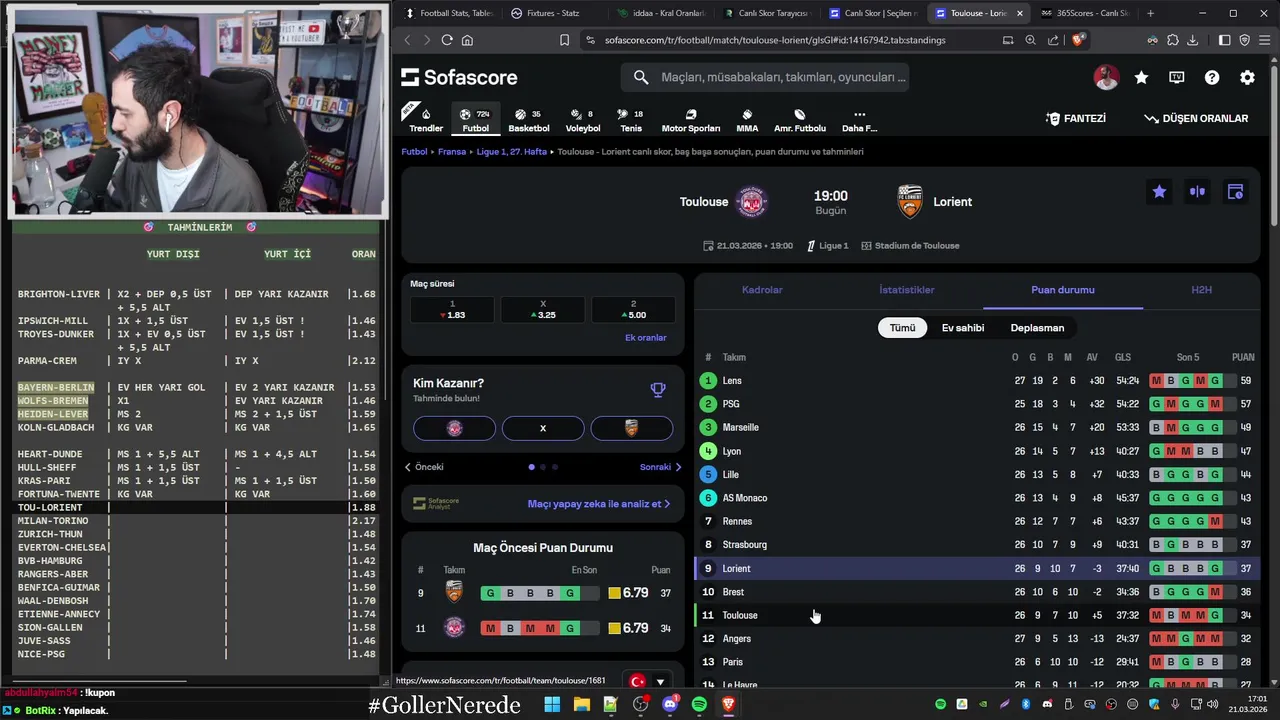The width and height of the screenshot is (1280, 720).
Task: Open Sofascore settings gear
Action: 1247,77
